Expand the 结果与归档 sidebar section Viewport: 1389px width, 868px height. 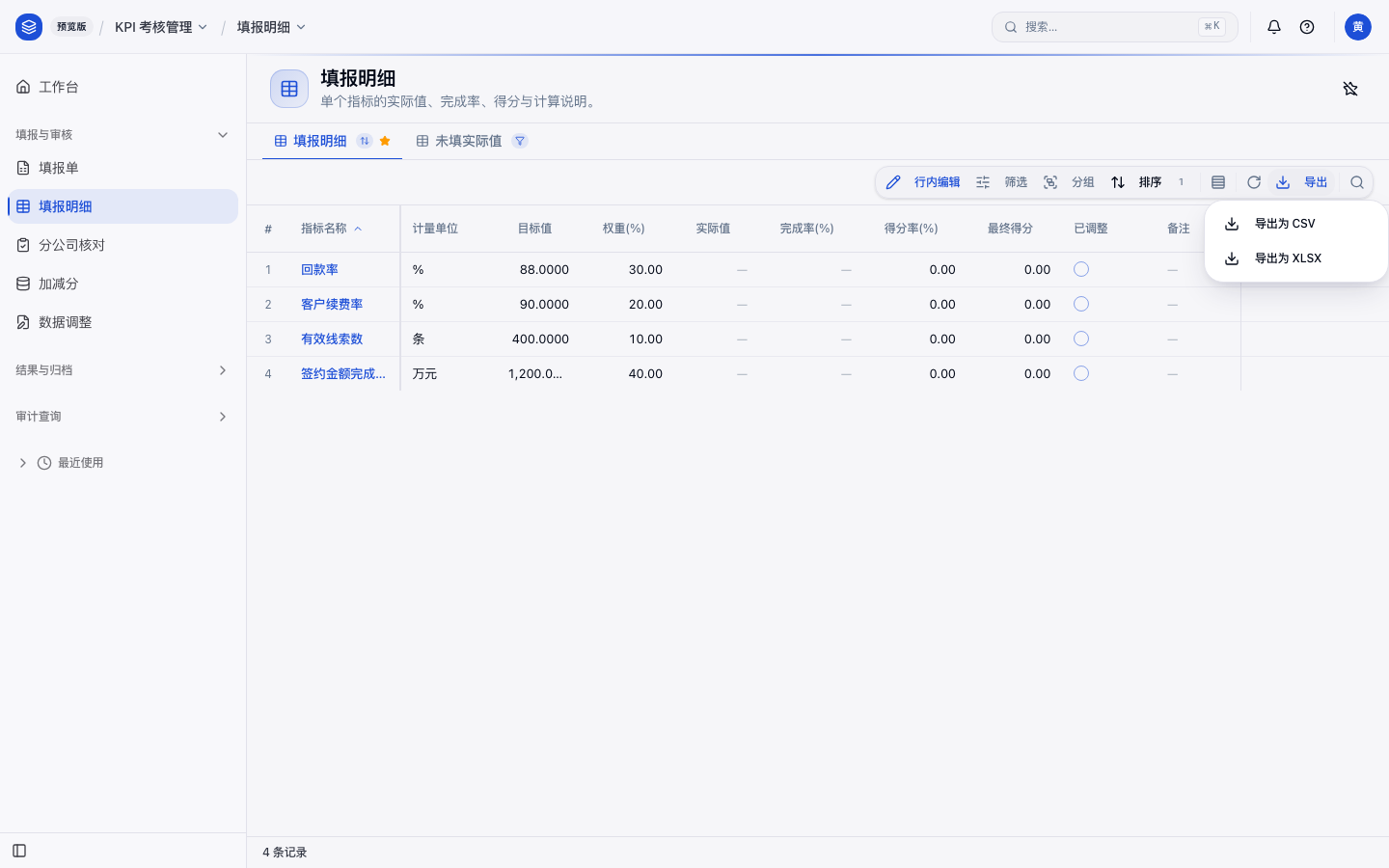click(x=123, y=370)
